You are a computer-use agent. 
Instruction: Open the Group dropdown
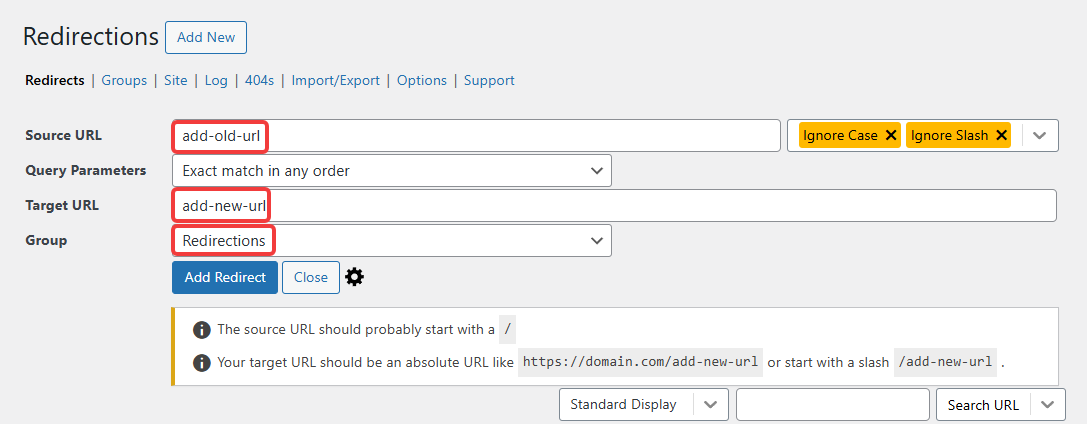[392, 240]
